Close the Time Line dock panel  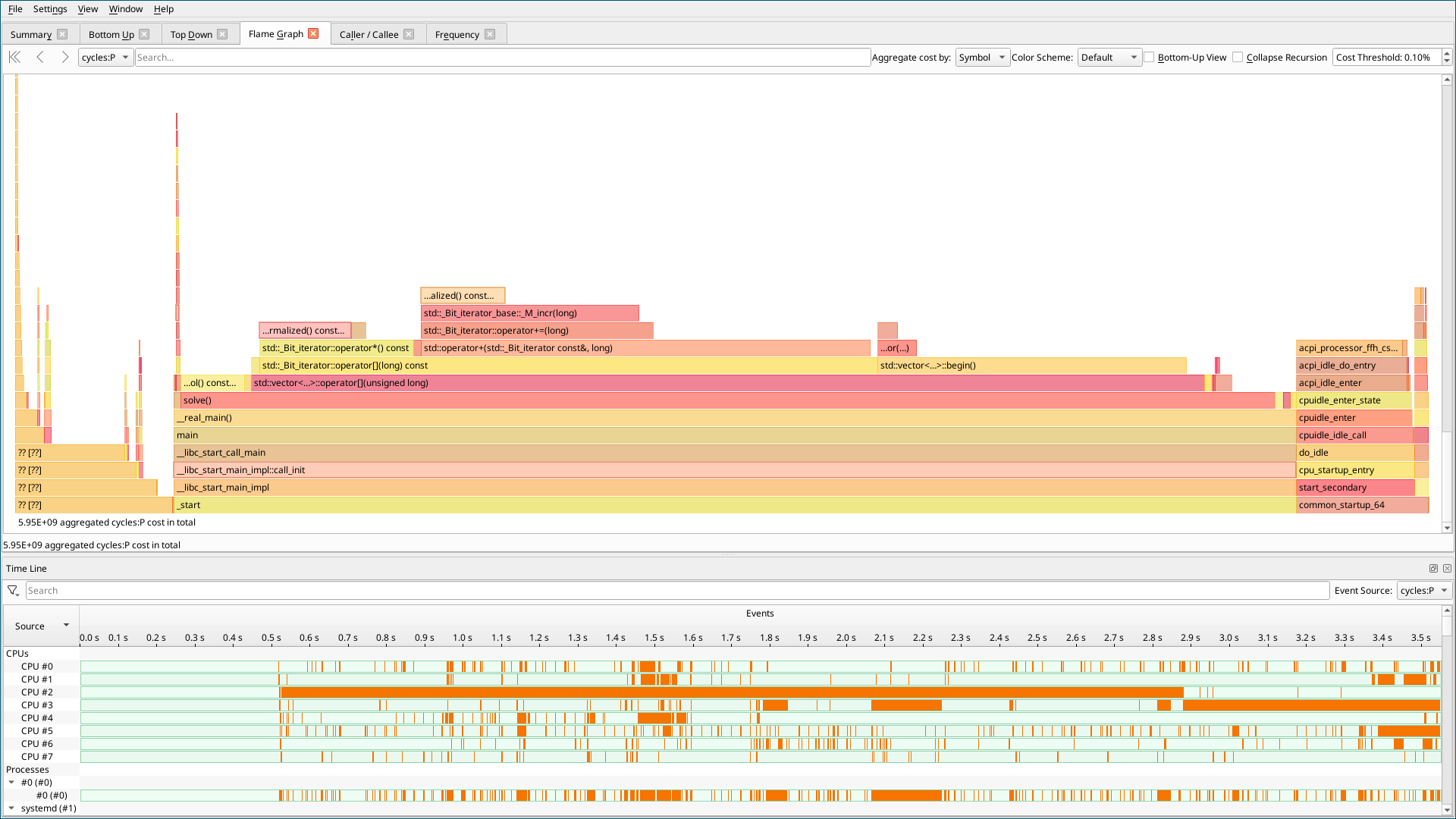(1447, 568)
